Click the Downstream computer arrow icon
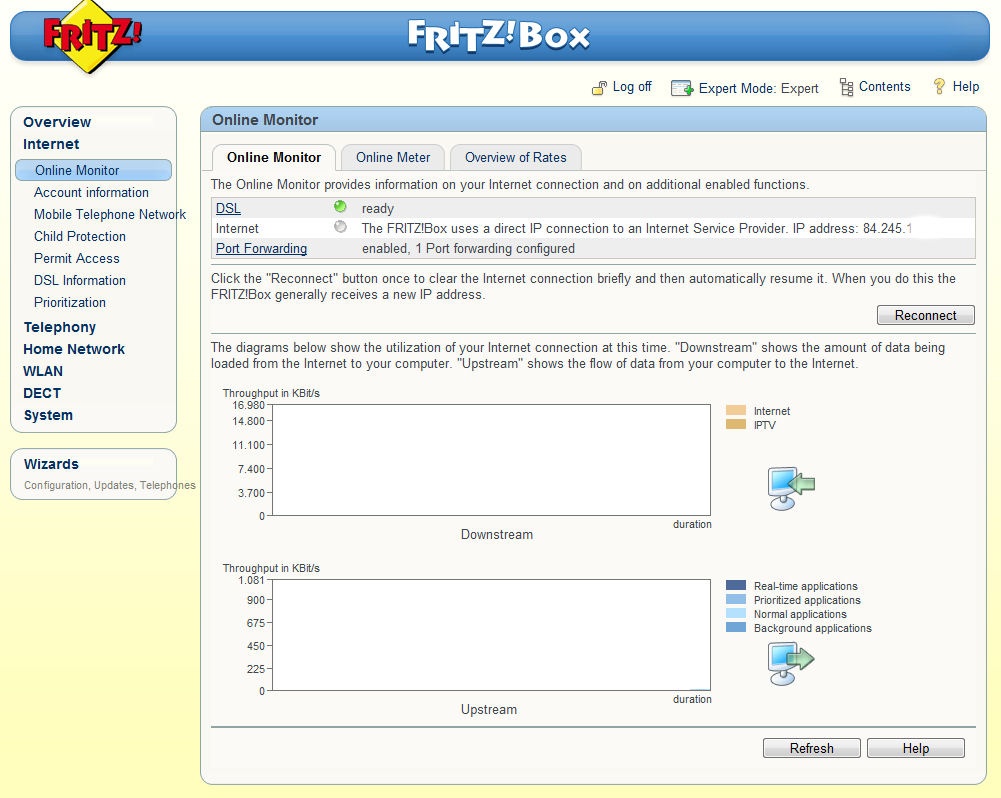The image size is (1001, 798). (x=791, y=488)
